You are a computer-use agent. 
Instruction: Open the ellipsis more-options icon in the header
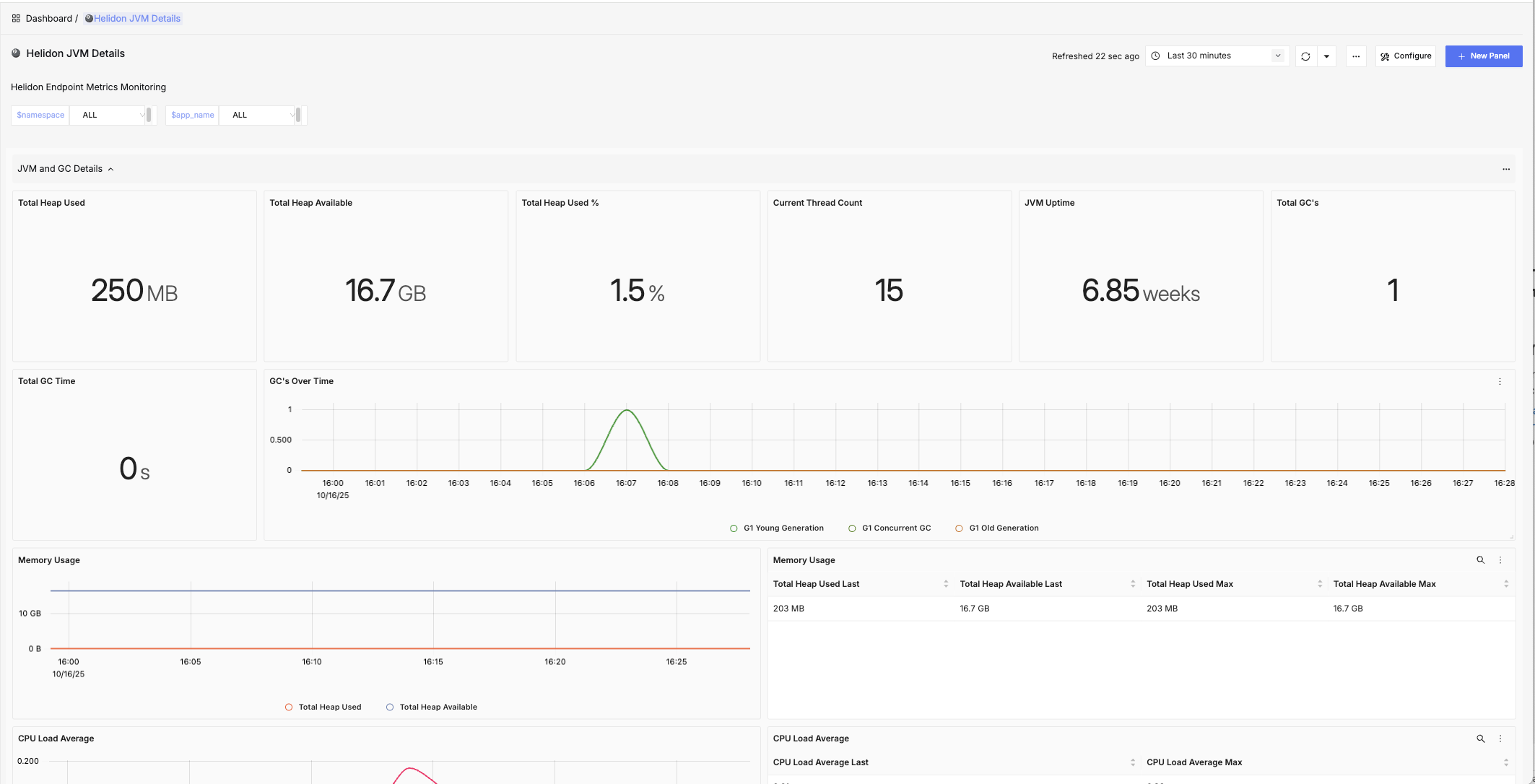pos(1356,56)
